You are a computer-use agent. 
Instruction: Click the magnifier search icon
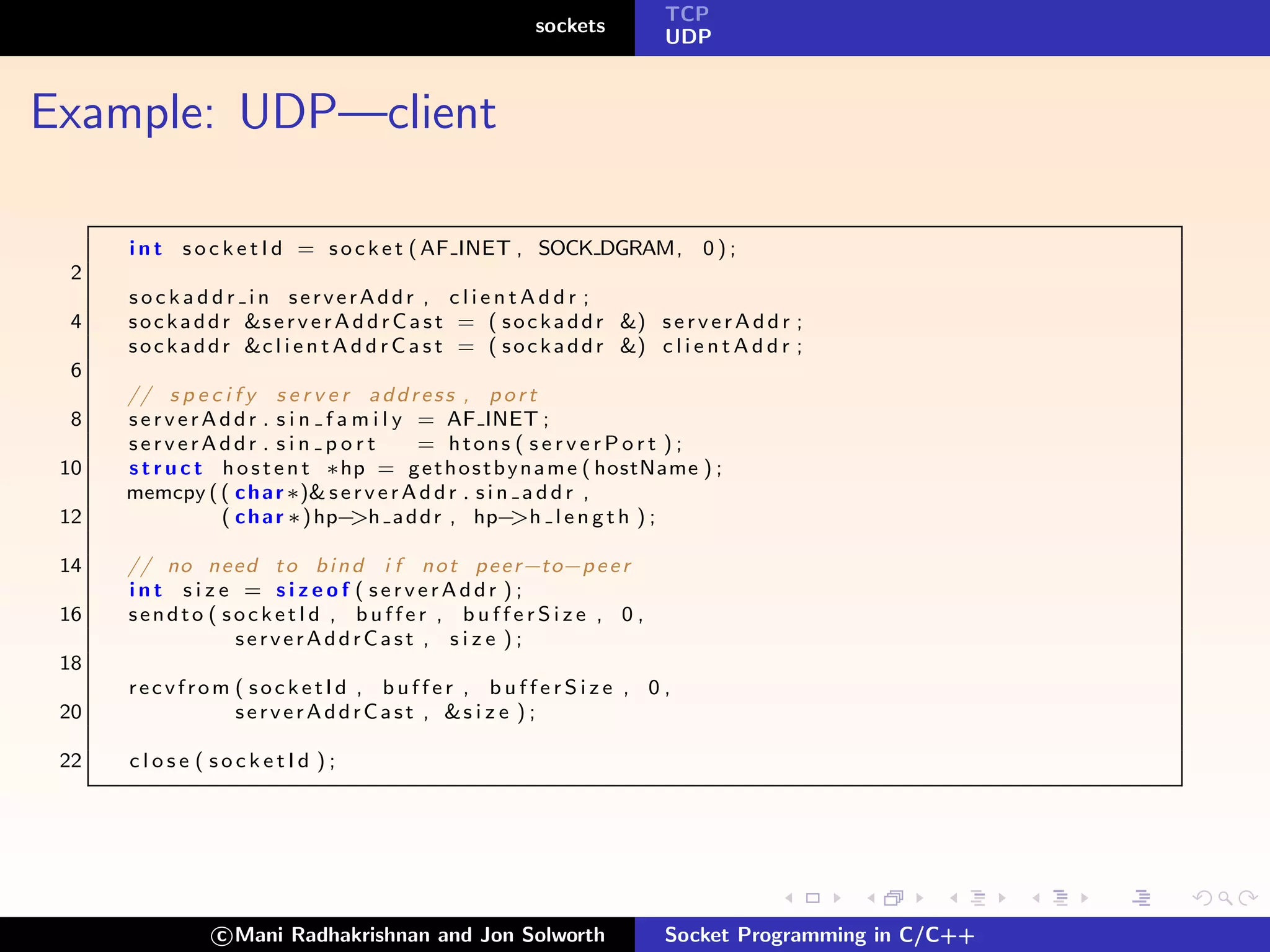pyautogui.click(x=1225, y=897)
